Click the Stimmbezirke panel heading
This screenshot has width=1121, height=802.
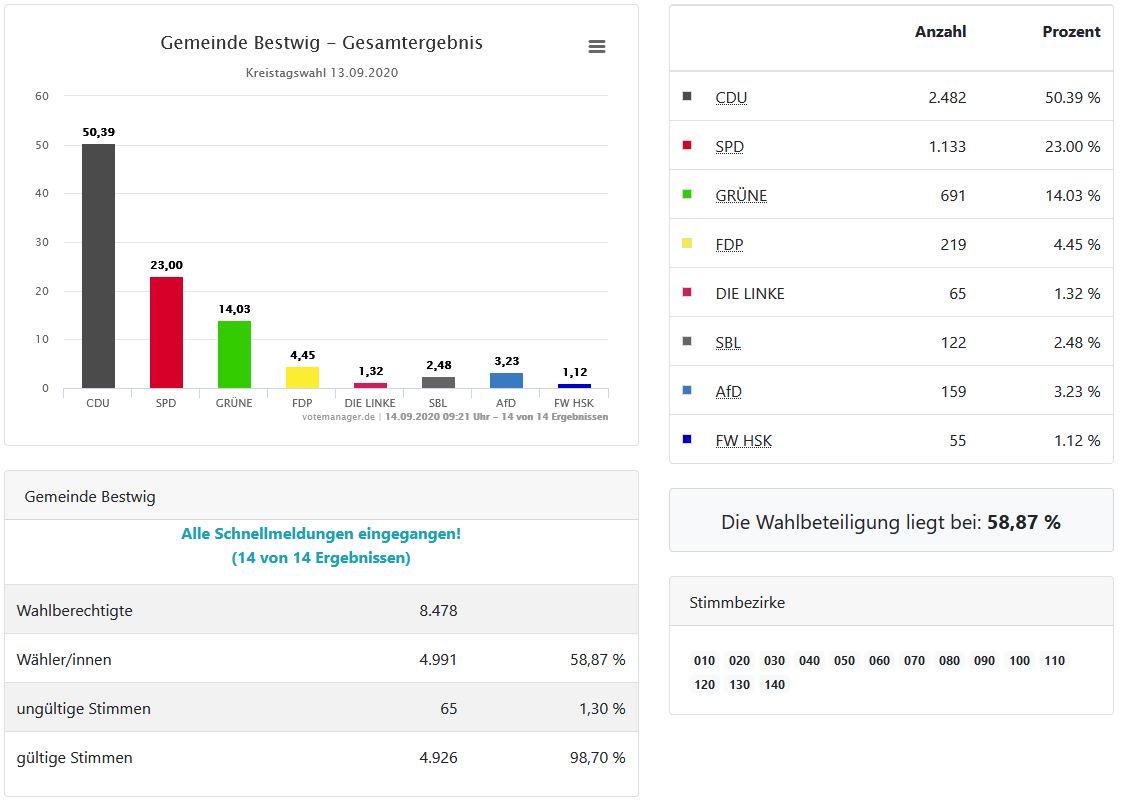737,603
